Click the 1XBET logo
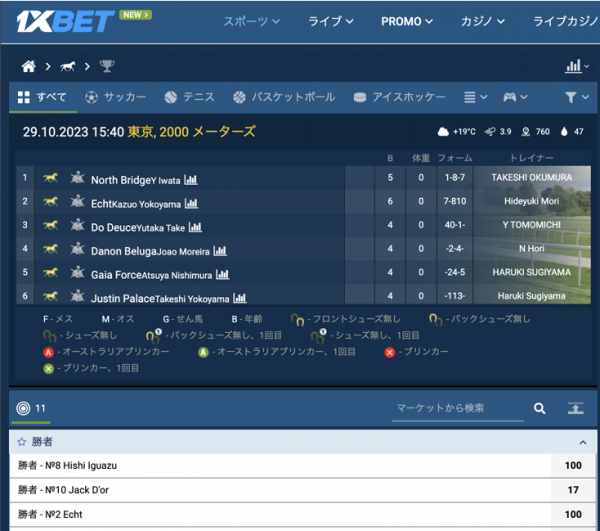The height and width of the screenshot is (531, 600). pos(65,21)
